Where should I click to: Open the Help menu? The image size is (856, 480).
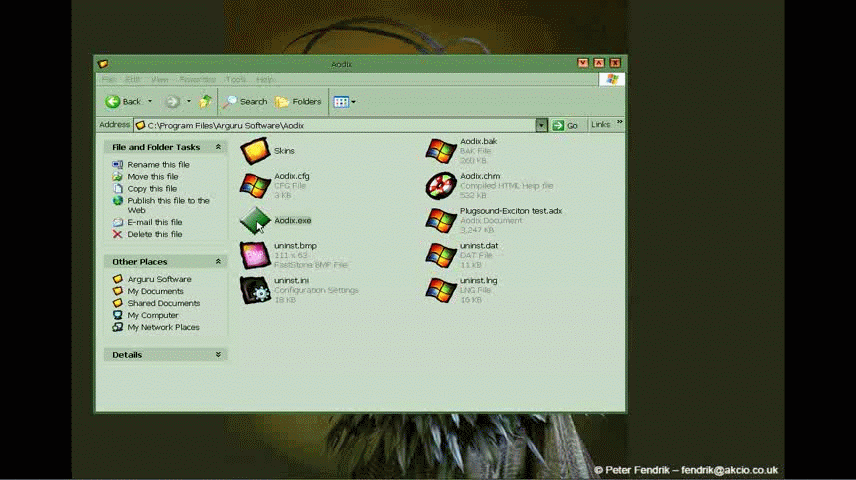click(264, 80)
